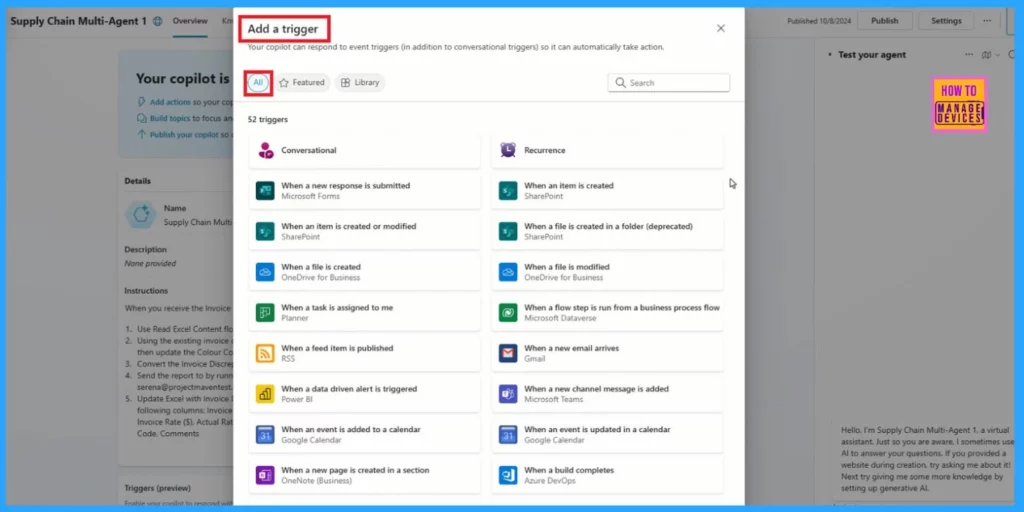Open the Settings button

click(946, 21)
